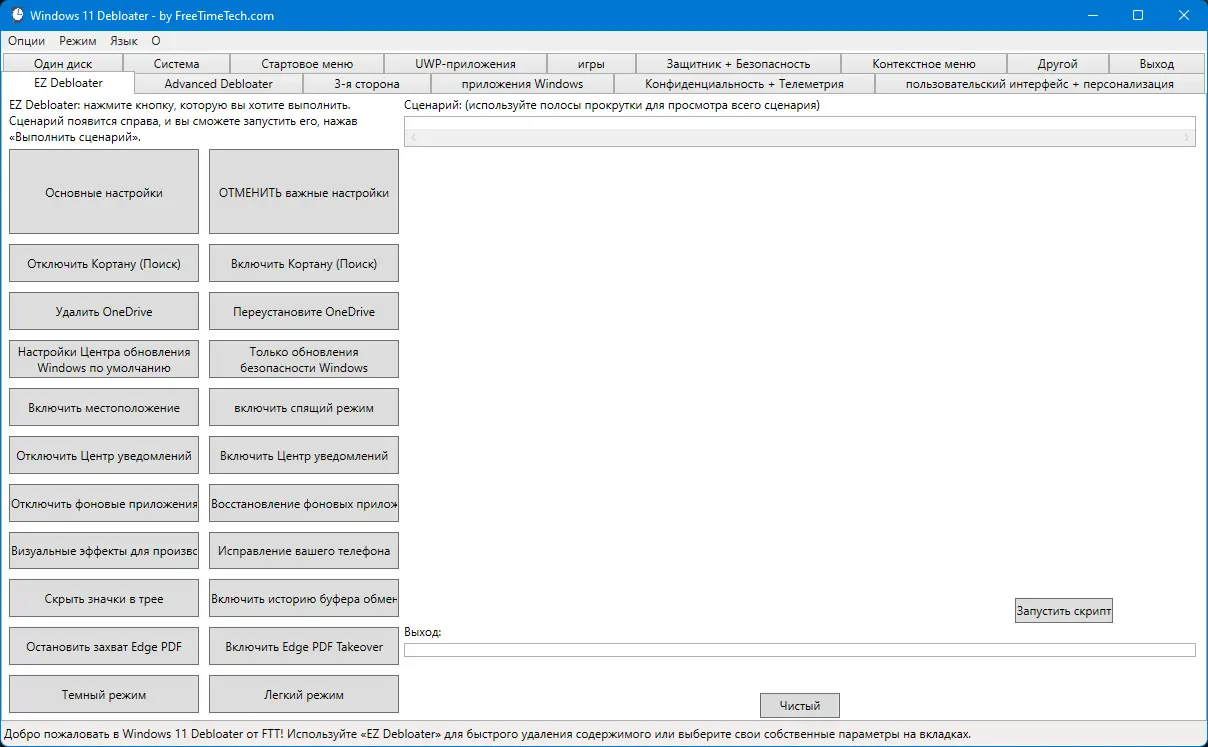1208x747 pixels.
Task: Click Переустановите OneDrive button
Action: [x=304, y=311]
